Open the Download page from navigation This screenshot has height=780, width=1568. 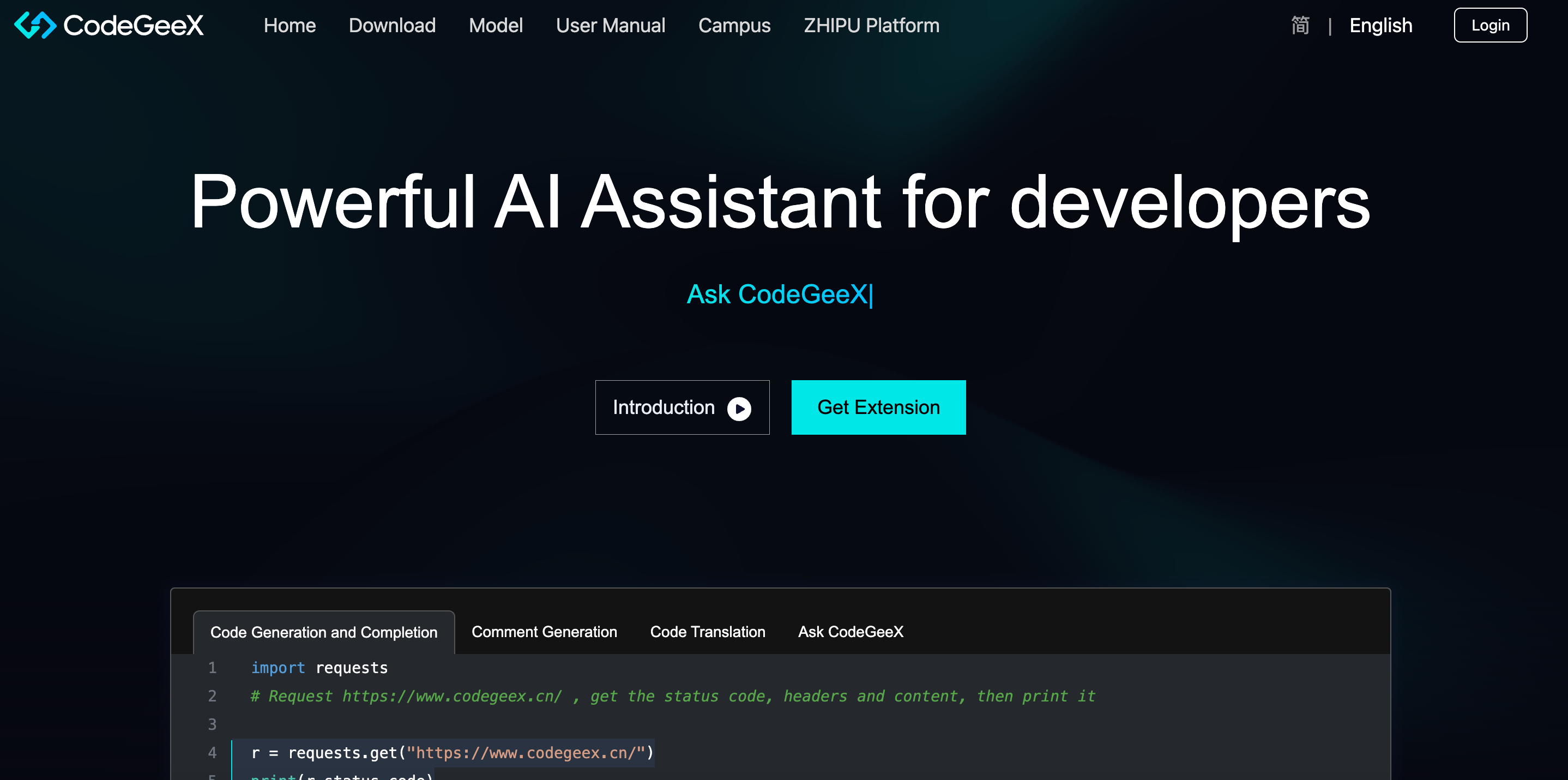tap(392, 25)
